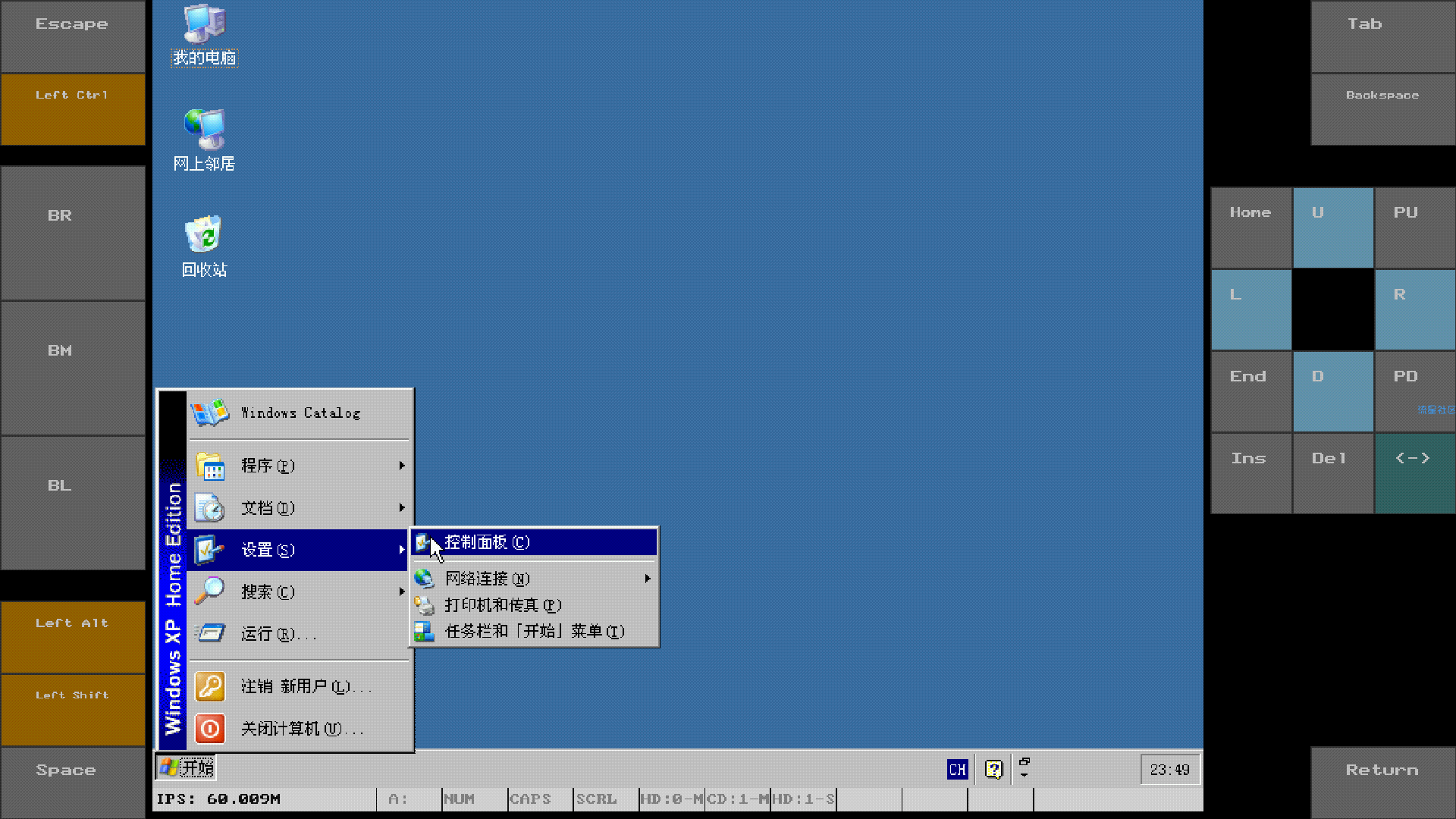This screenshot has height=819, width=1456.
Task: Click the red 关闭计算机 power icon
Action: [210, 729]
